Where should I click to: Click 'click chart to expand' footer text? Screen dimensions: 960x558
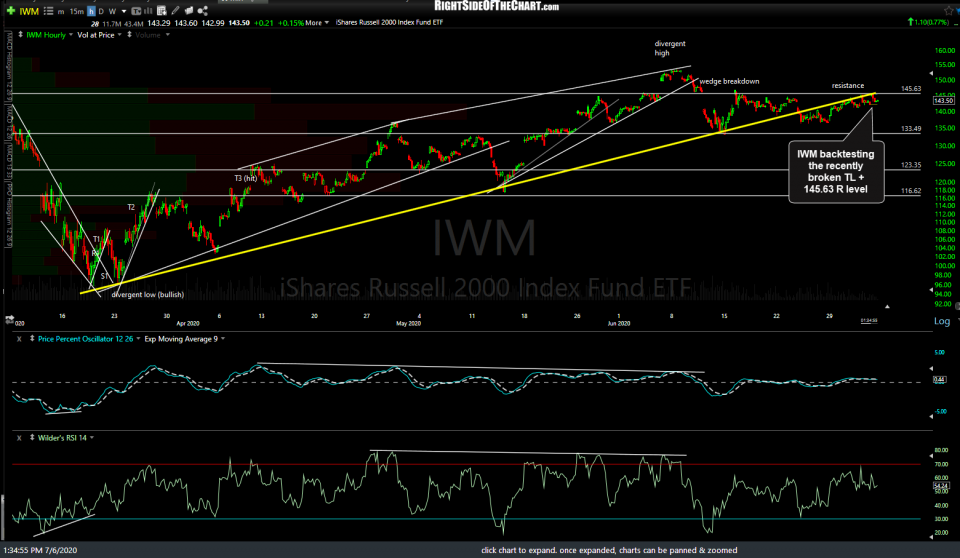point(609,550)
